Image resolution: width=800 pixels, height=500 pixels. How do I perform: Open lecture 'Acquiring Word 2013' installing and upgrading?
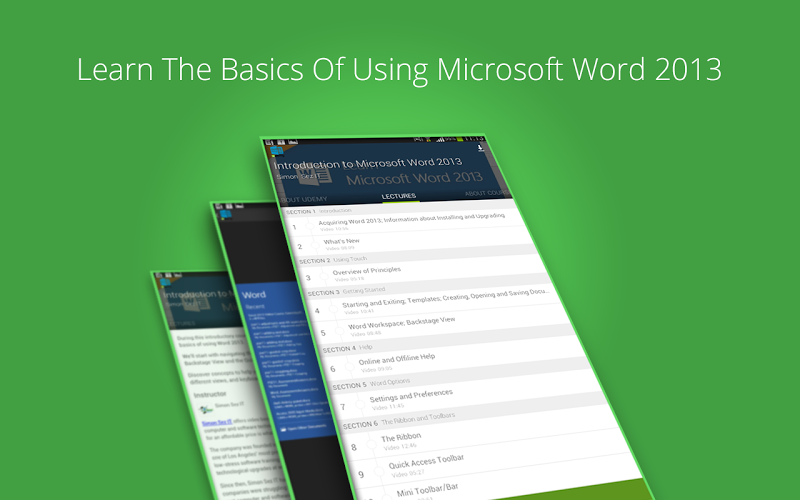tap(411, 219)
